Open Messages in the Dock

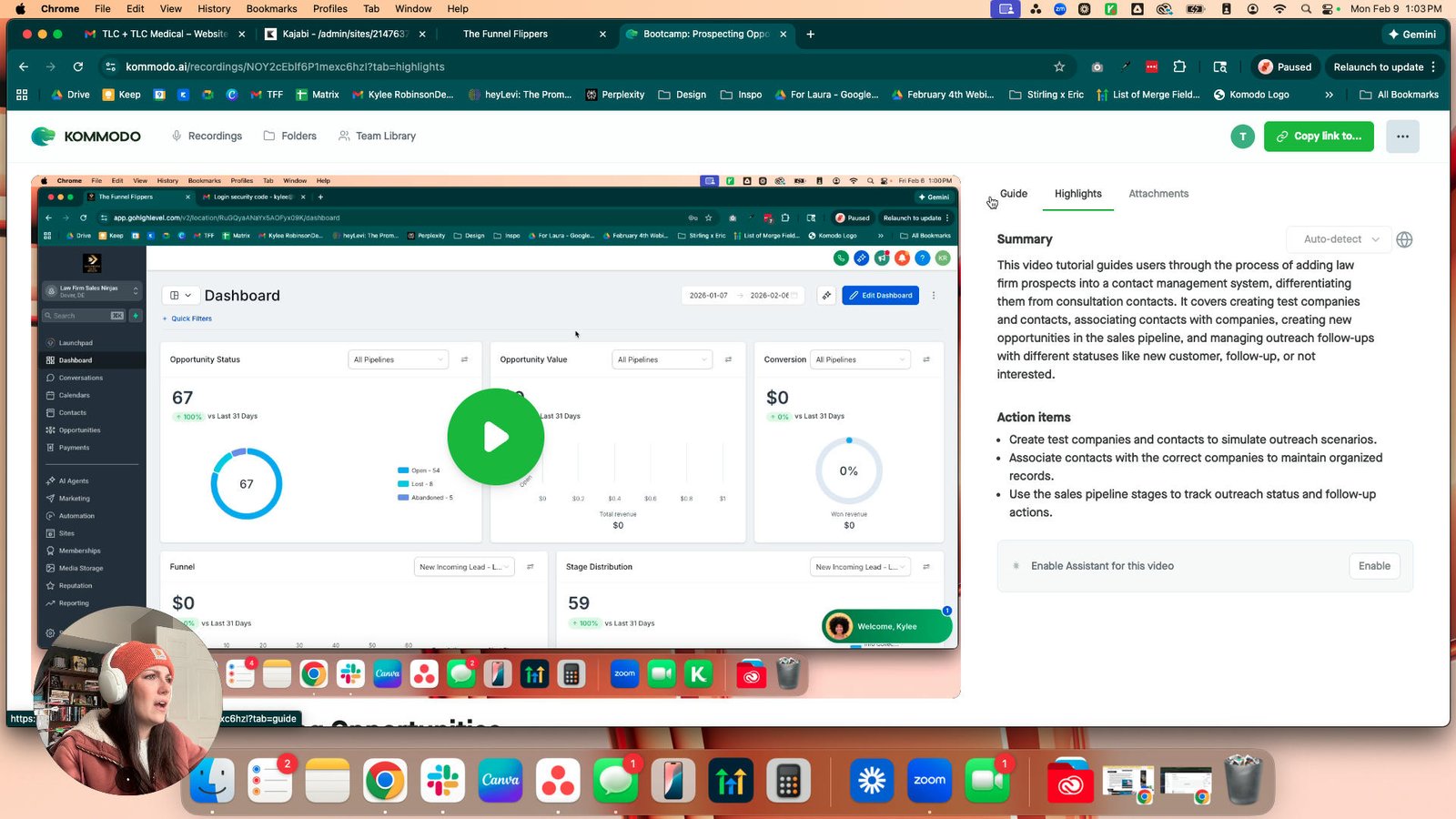tap(615, 780)
